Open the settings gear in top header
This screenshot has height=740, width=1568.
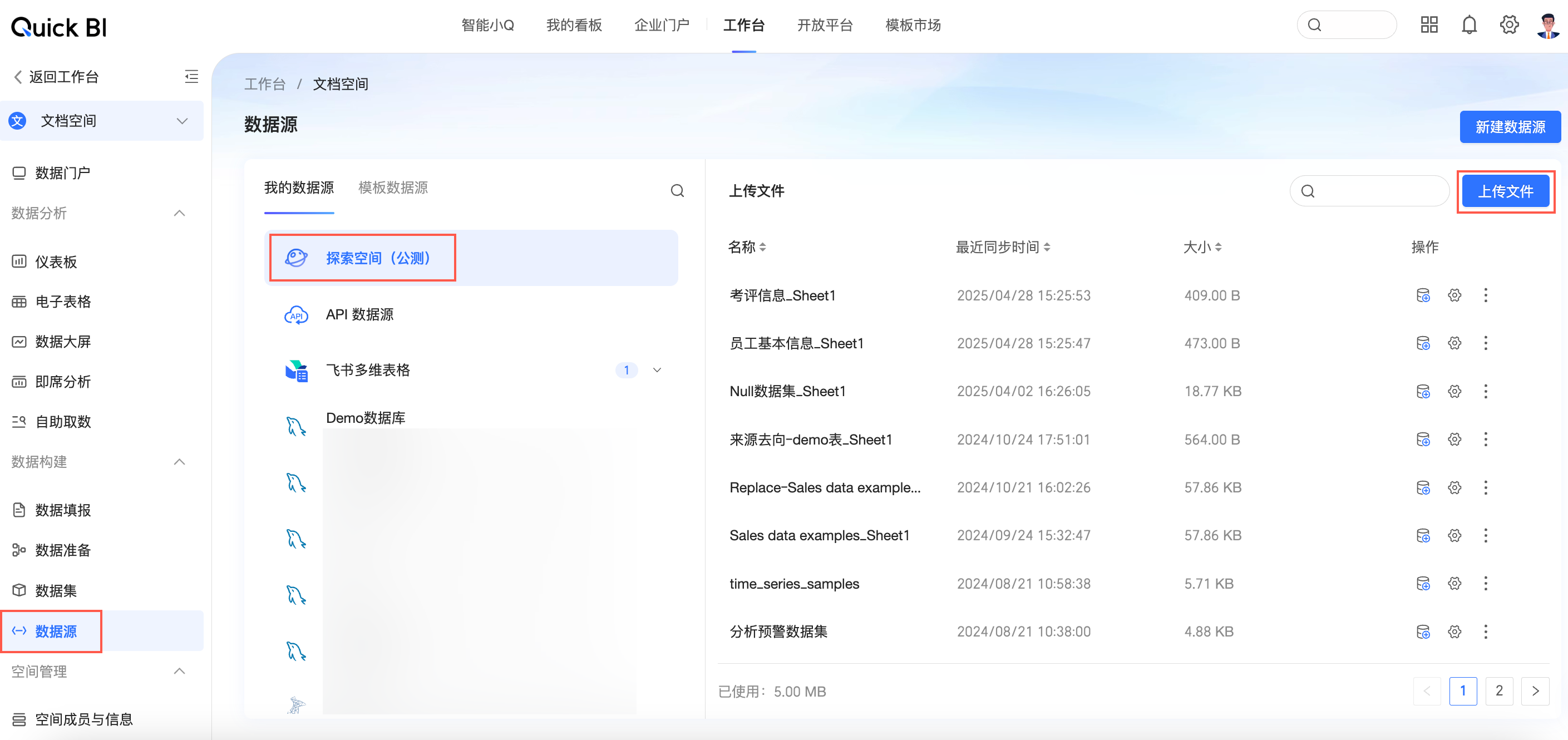click(1509, 25)
